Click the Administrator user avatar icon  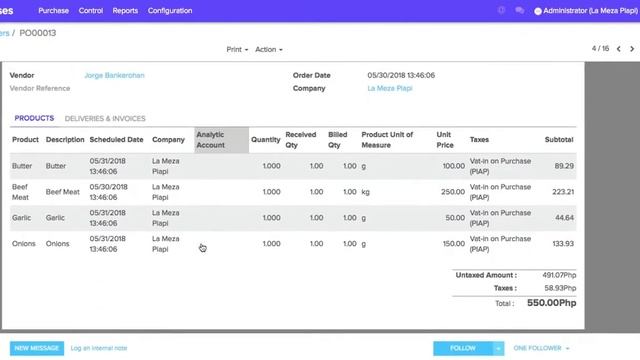point(538,11)
